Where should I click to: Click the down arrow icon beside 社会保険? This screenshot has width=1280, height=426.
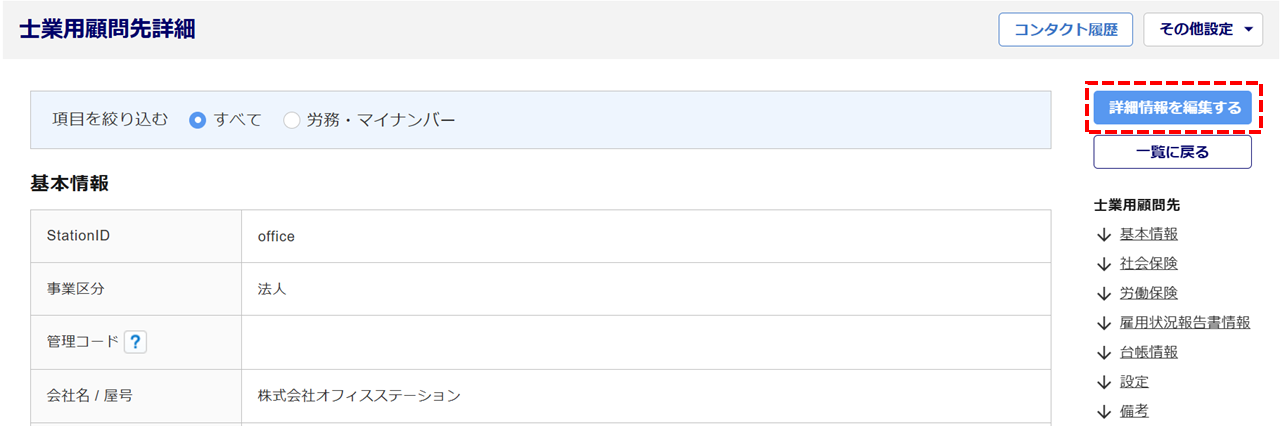(x=1104, y=264)
